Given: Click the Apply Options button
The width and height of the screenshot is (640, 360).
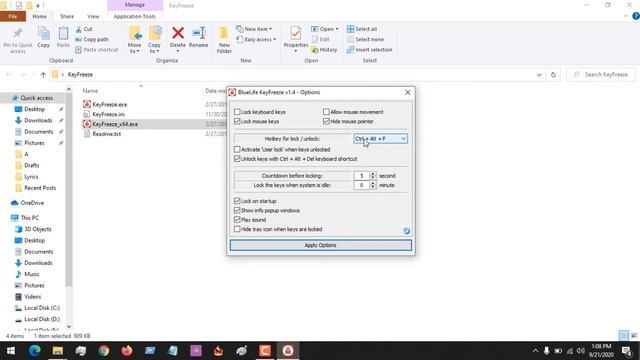Looking at the screenshot, I should 321,245.
